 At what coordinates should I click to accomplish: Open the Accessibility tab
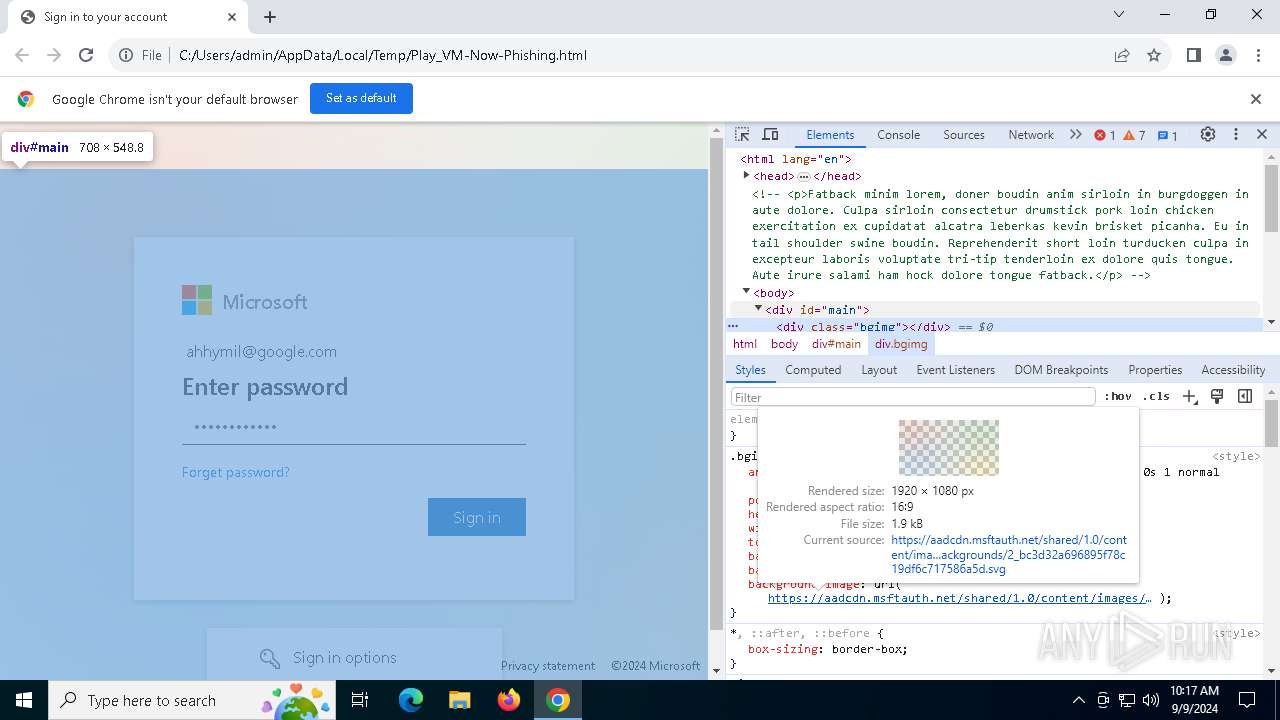point(1233,370)
